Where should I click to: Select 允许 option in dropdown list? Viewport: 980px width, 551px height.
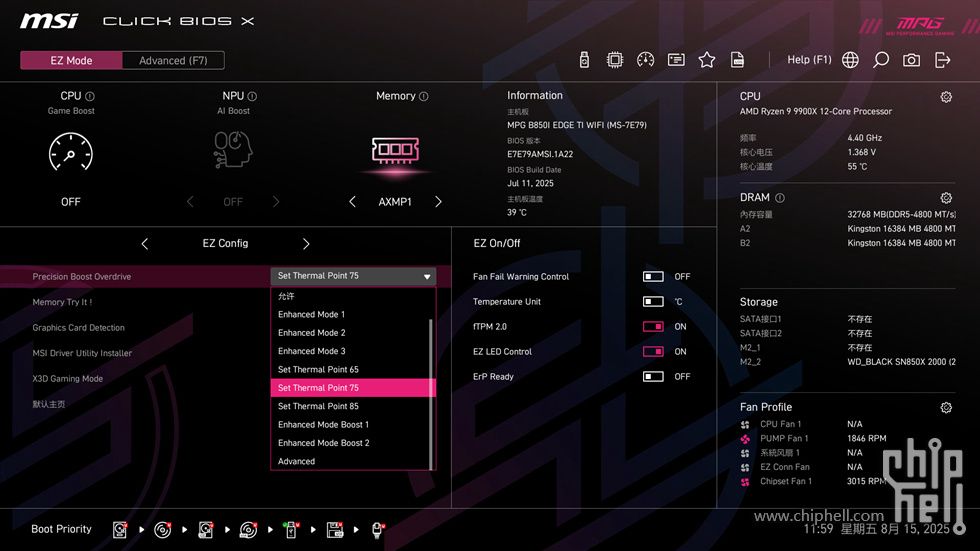pyautogui.click(x=350, y=296)
